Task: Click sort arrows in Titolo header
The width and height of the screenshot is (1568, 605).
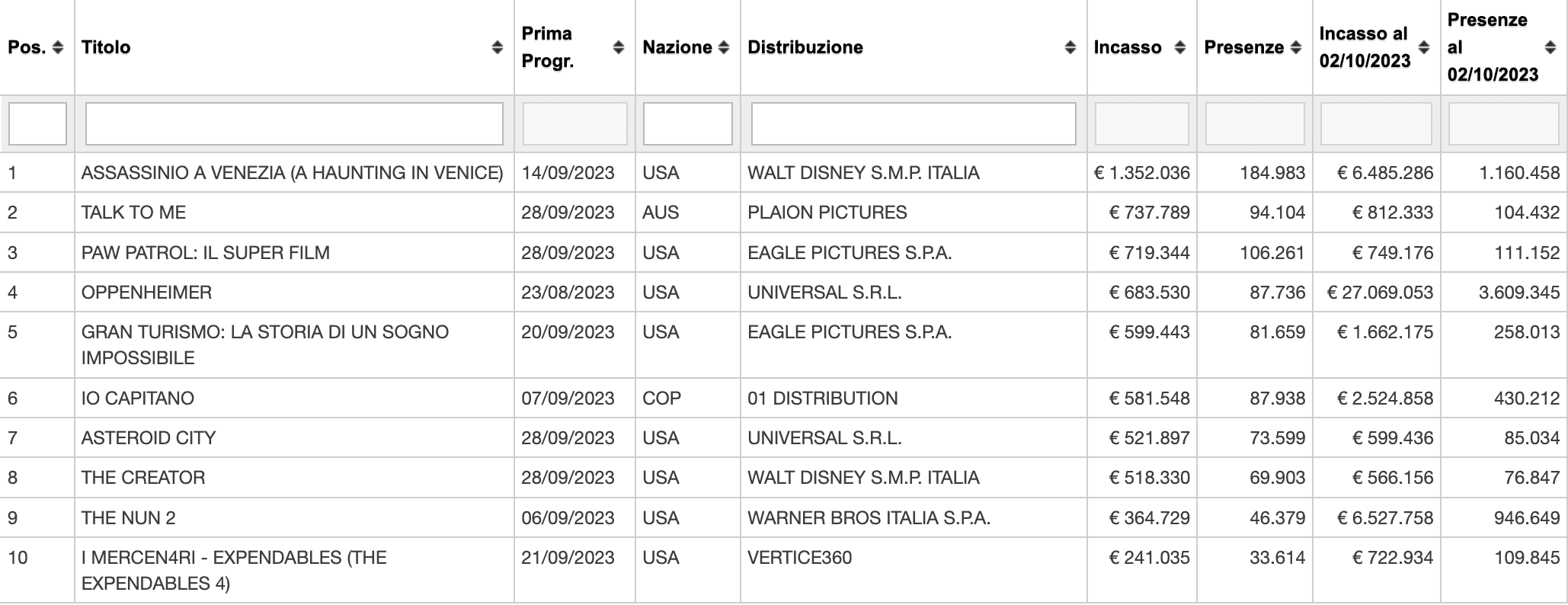Action: tap(497, 47)
